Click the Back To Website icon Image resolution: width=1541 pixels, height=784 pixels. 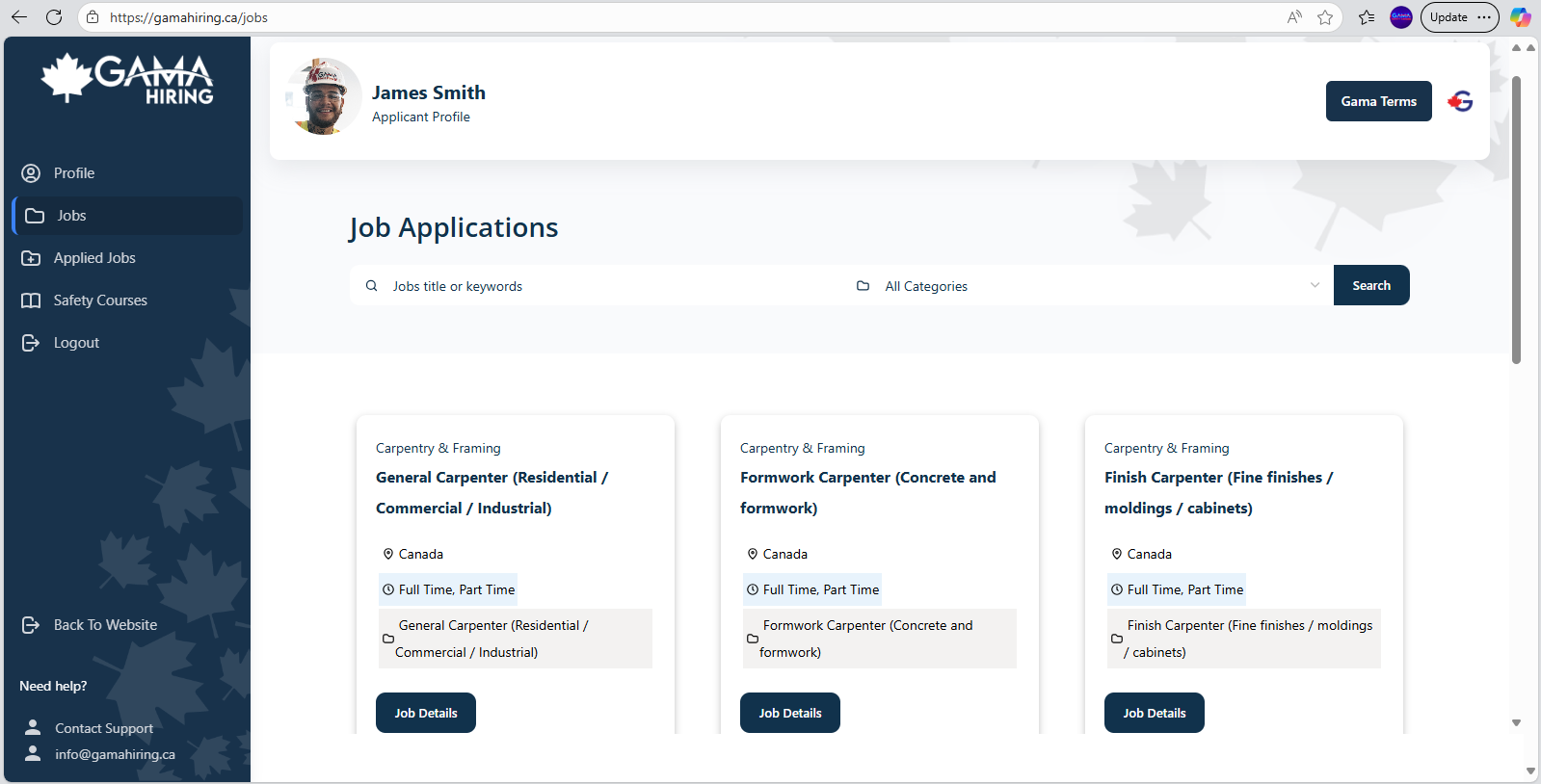tap(31, 625)
